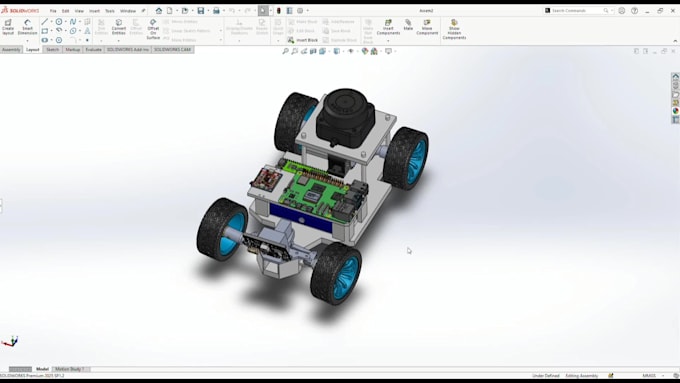Click Offset On Surface tool
Screen dimensions: 680x383
153,29
